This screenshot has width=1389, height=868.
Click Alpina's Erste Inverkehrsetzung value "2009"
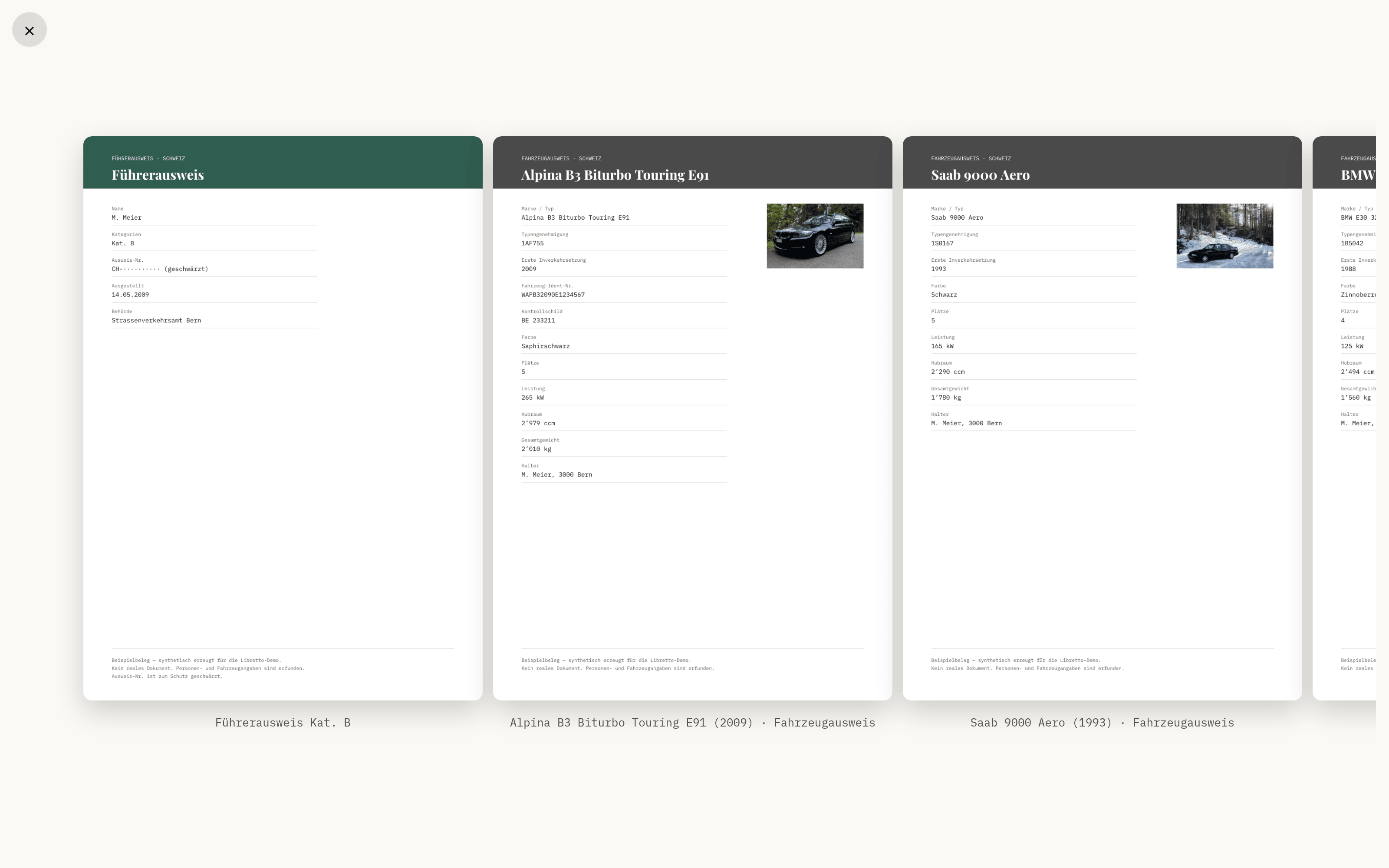coord(529,269)
